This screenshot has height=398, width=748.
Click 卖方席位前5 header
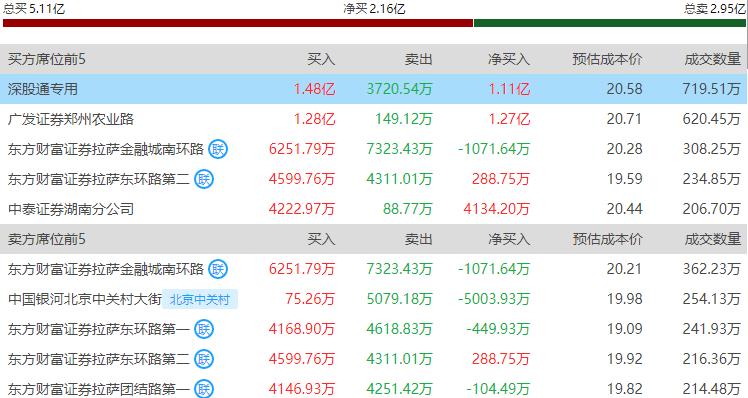[x=46, y=239]
